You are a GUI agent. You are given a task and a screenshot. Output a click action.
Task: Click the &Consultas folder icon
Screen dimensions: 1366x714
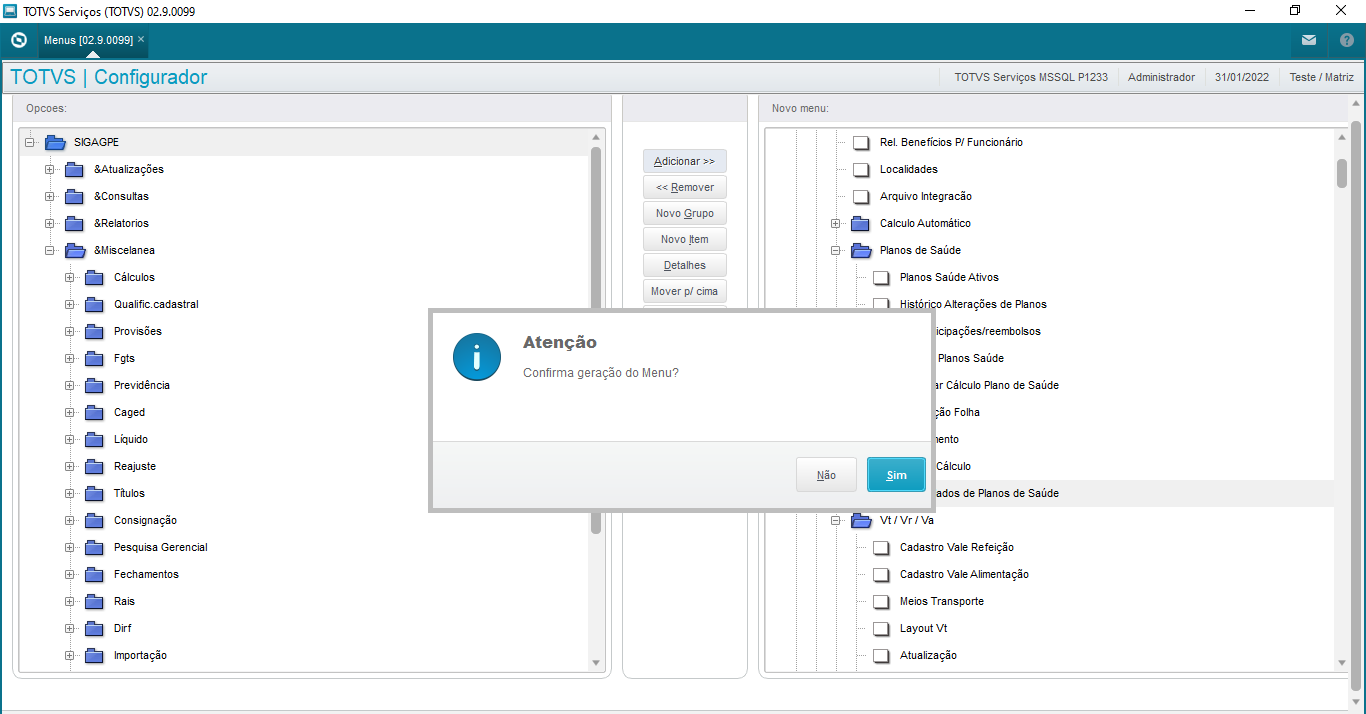[75, 196]
